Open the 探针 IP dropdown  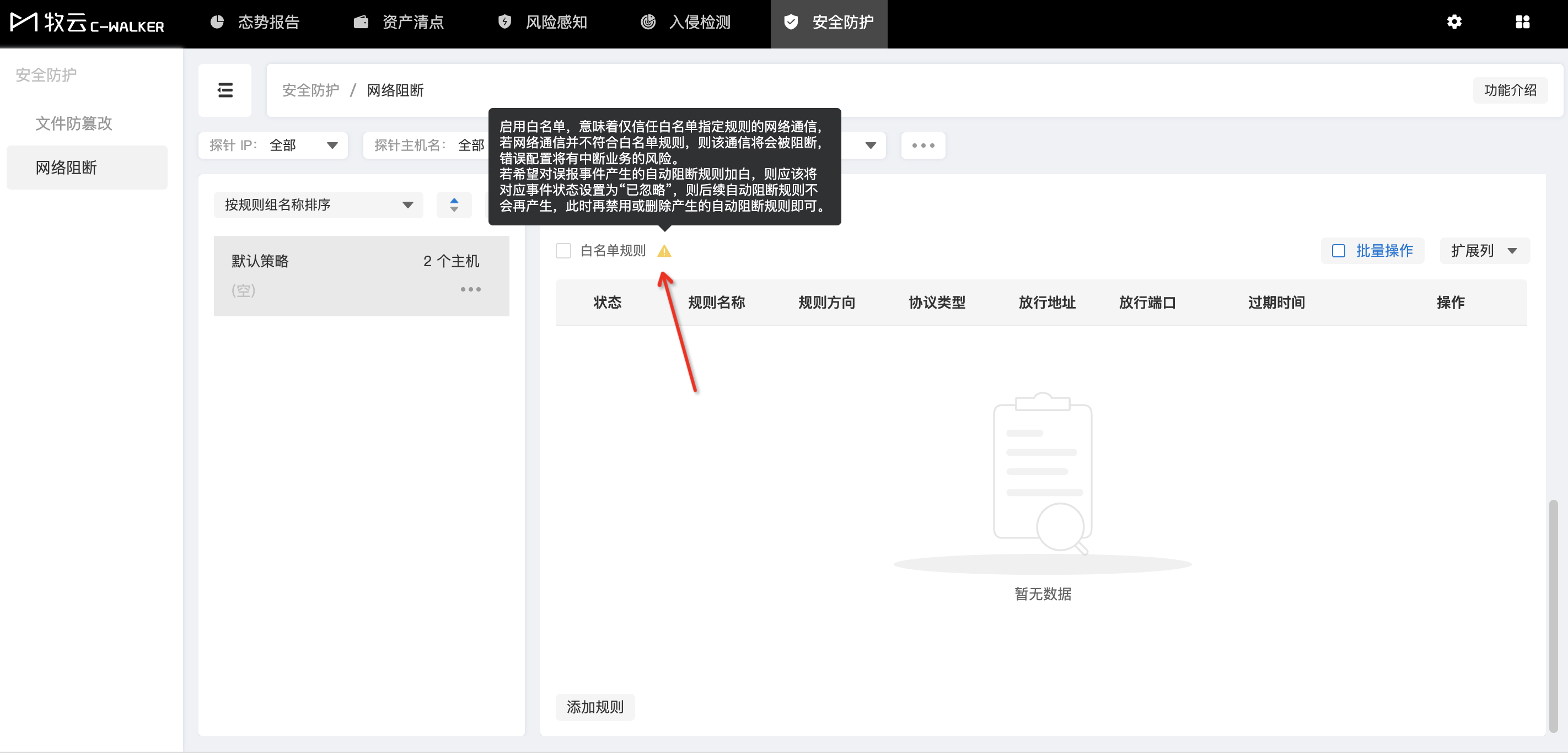[x=273, y=145]
